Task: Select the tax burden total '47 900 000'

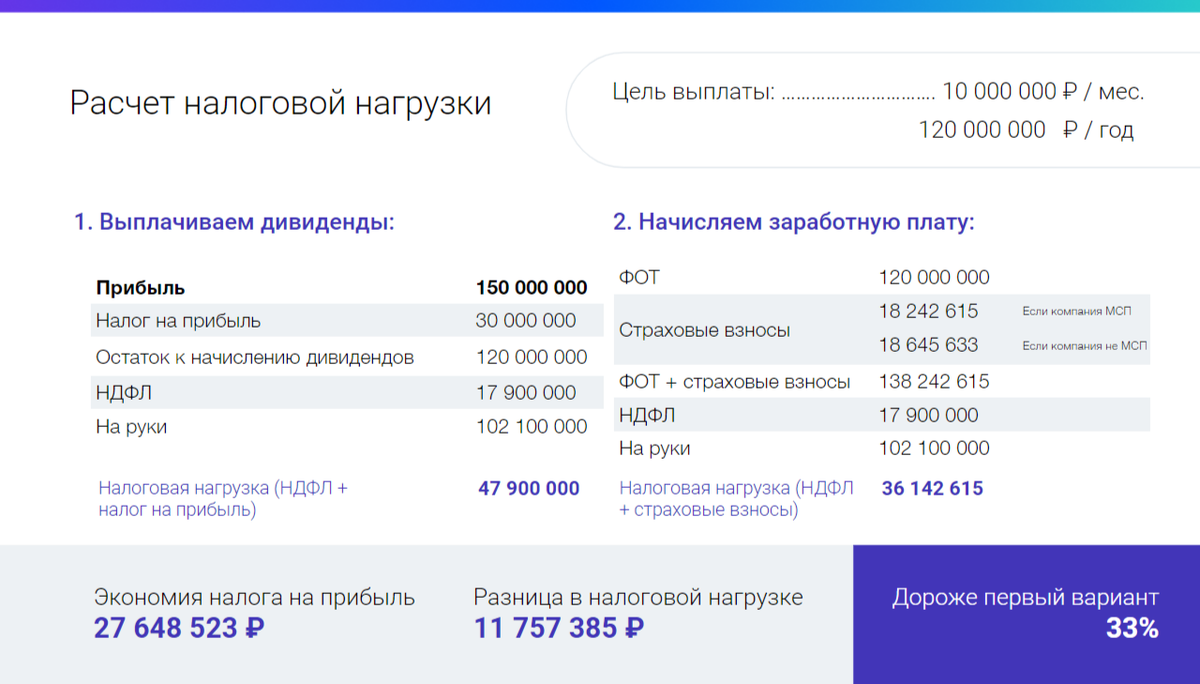Action: (529, 489)
